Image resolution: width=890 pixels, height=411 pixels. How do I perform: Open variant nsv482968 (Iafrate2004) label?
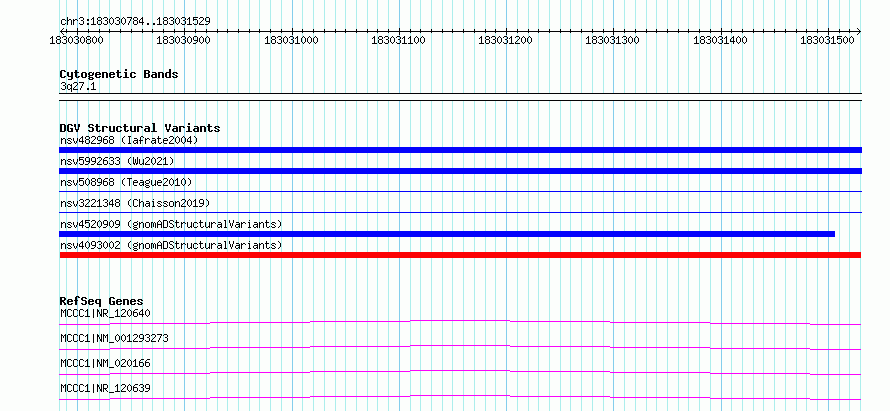click(x=129, y=140)
